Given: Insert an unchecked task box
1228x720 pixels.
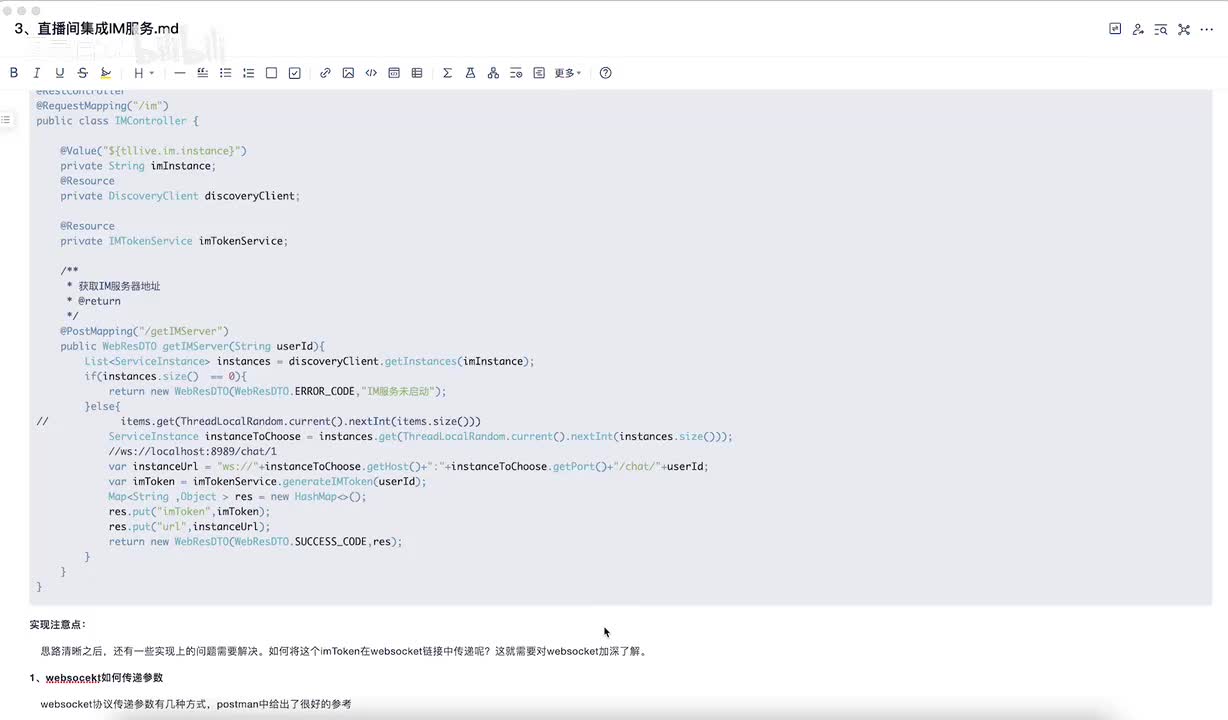Looking at the screenshot, I should [271, 73].
